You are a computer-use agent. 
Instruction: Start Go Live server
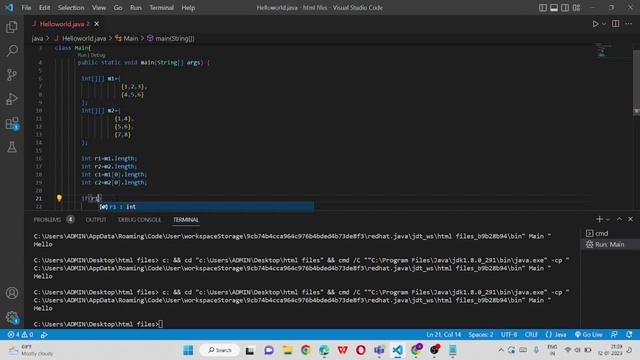coord(588,335)
